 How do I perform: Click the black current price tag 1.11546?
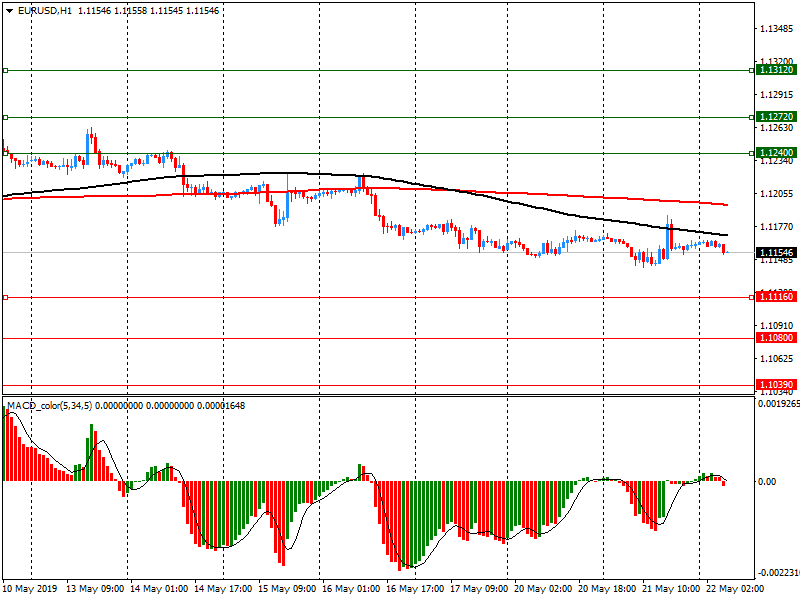pos(776,253)
